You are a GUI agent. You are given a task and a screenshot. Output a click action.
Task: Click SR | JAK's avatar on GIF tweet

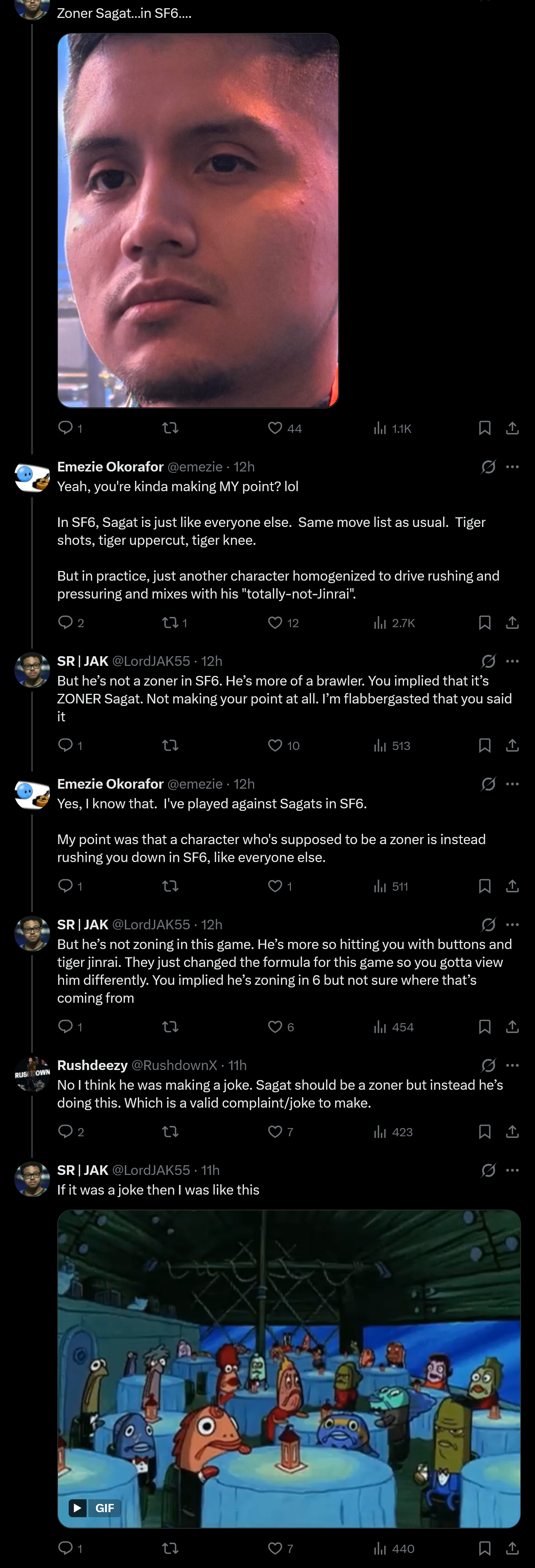pos(31,1179)
